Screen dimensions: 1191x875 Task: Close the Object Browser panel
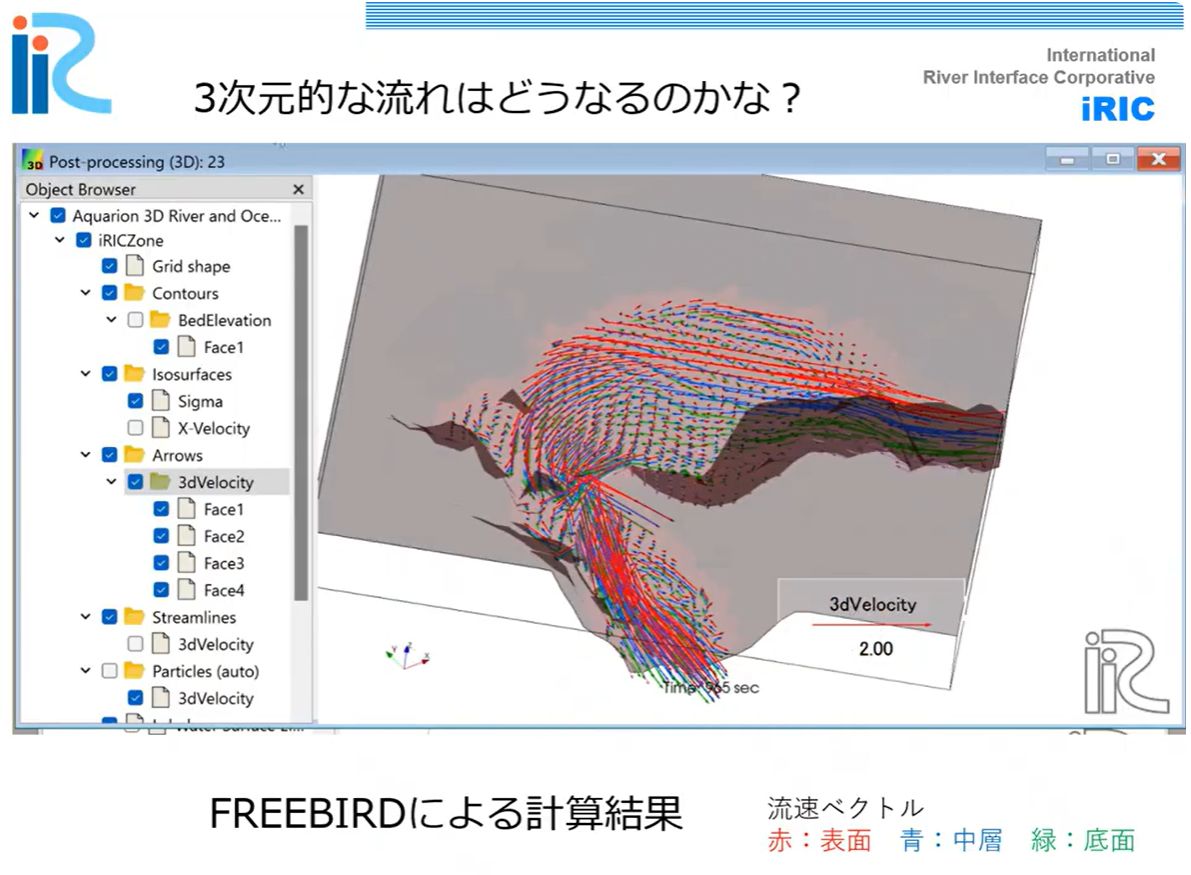point(298,189)
